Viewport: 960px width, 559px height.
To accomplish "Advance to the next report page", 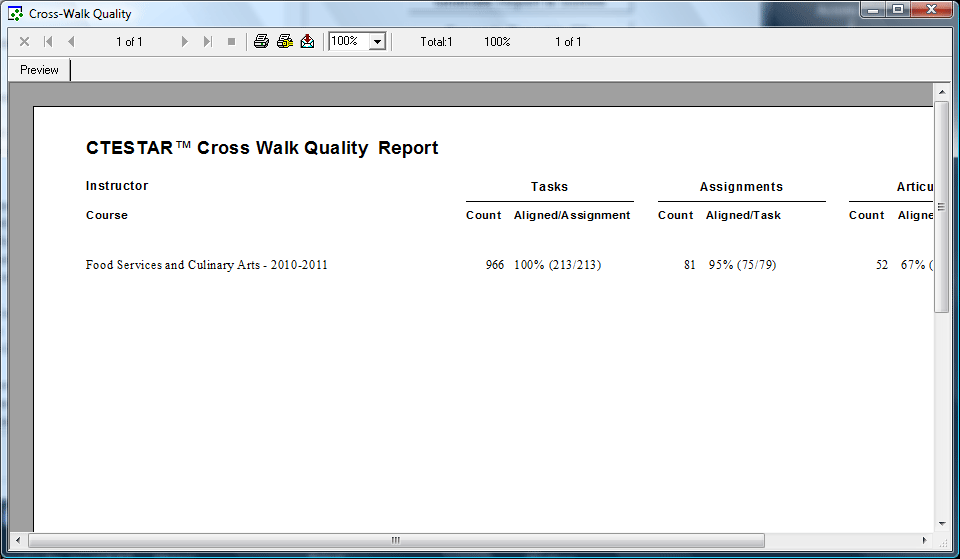I will (x=185, y=42).
